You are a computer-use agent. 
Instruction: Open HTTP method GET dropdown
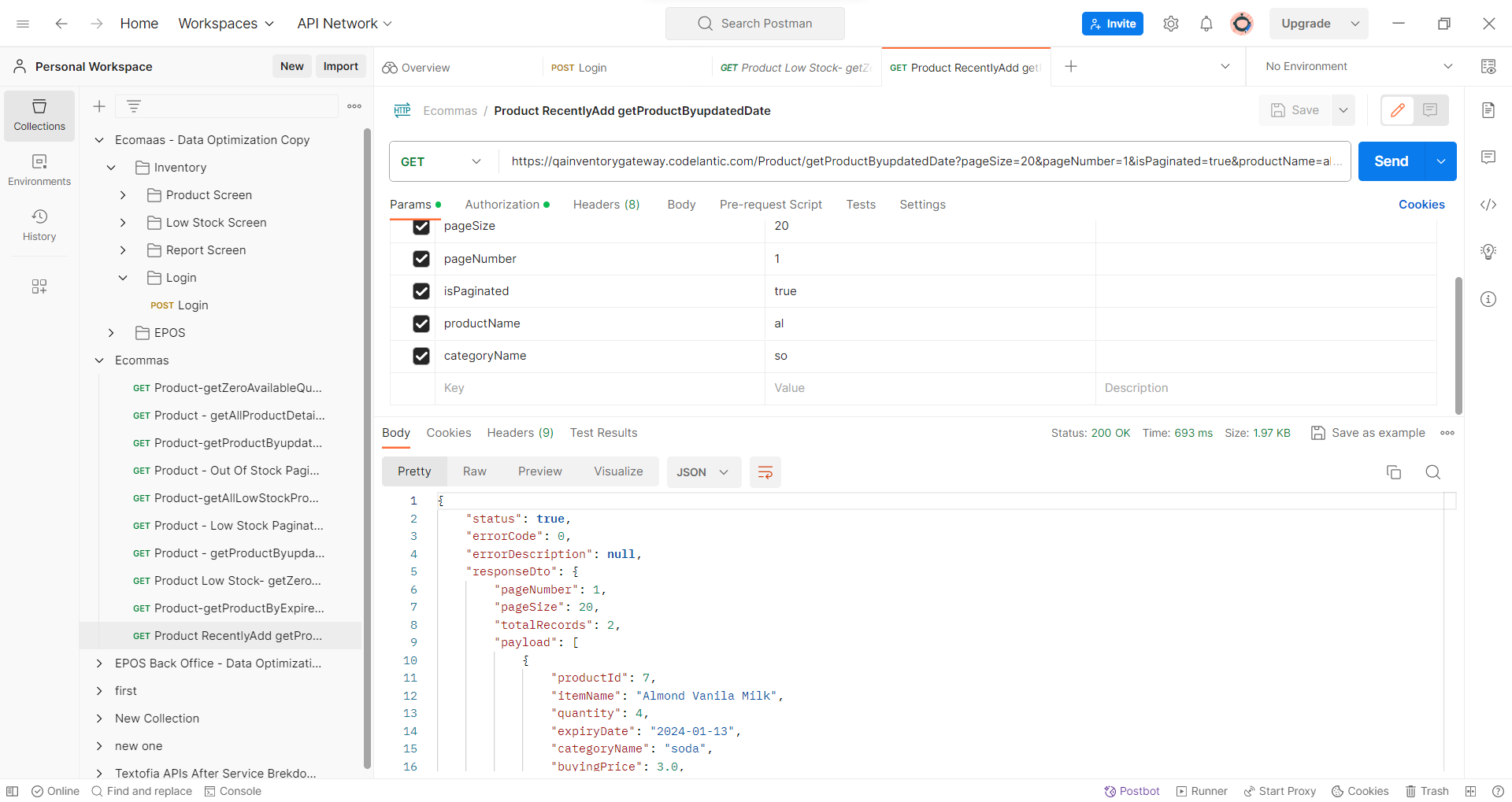[x=443, y=161]
